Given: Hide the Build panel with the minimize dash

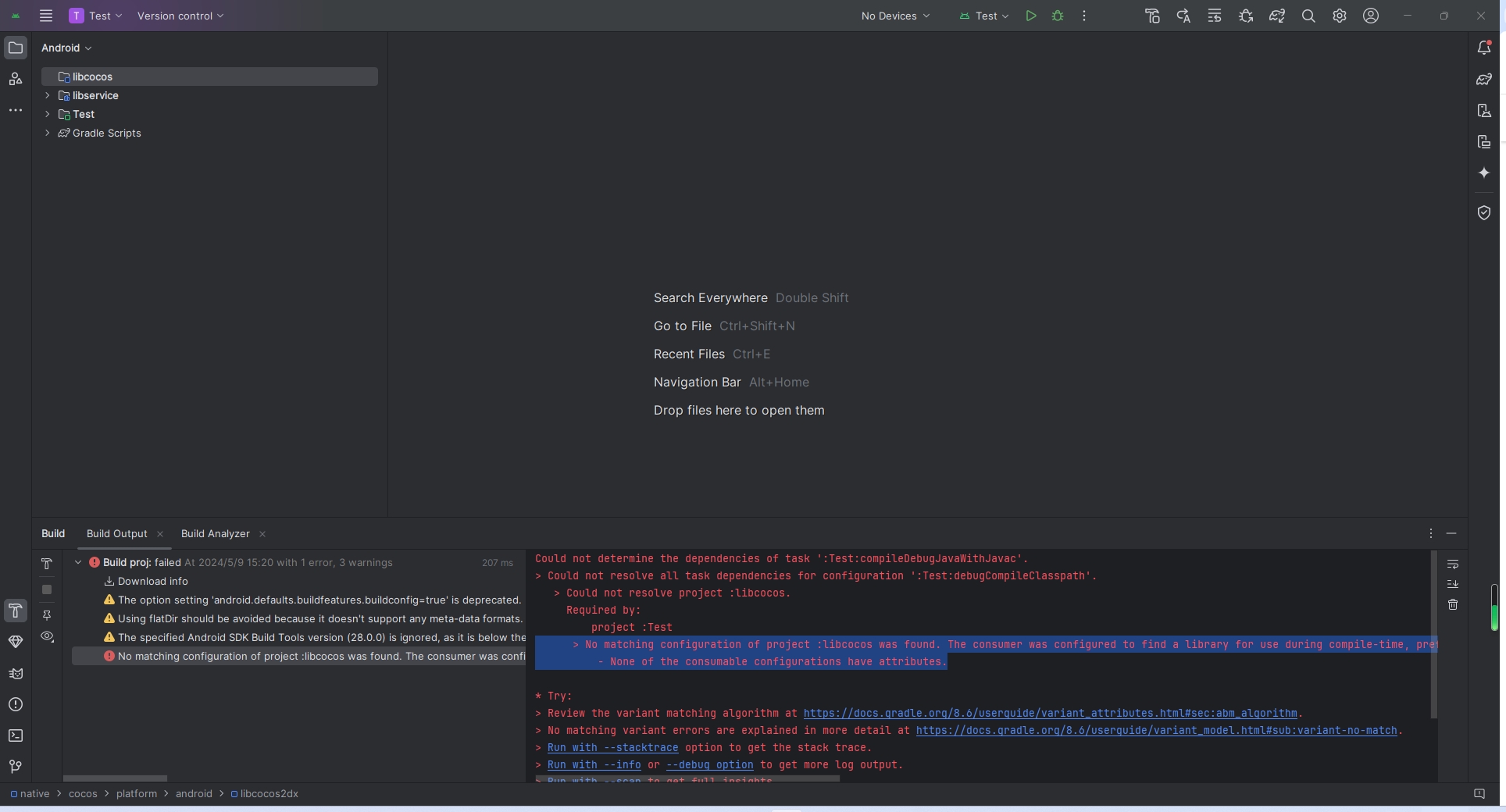Looking at the screenshot, I should point(1451,533).
